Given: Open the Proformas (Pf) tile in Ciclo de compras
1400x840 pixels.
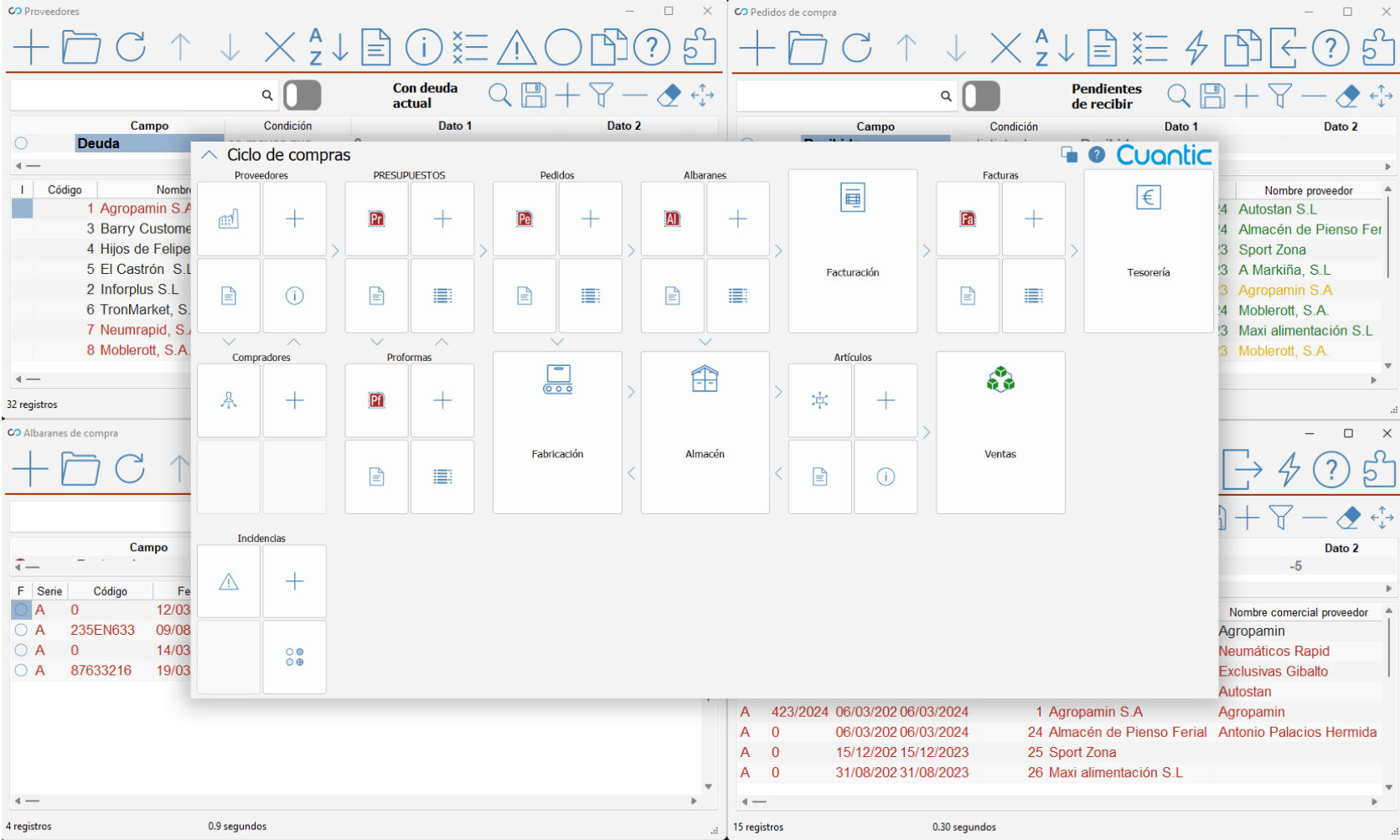Looking at the screenshot, I should coord(376,400).
